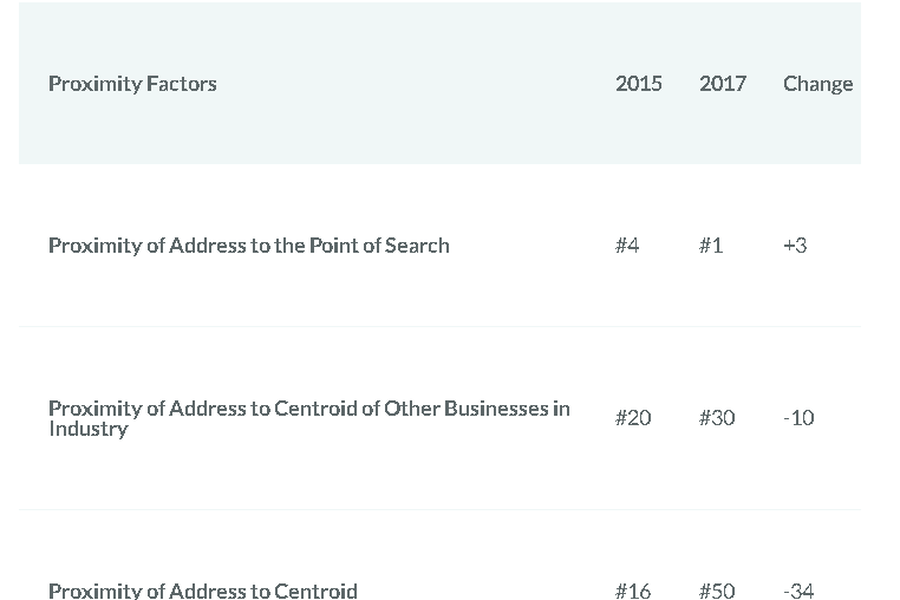Click Proximity of Address to Point of Search
Viewport: 900px width, 600px height.
249,246
